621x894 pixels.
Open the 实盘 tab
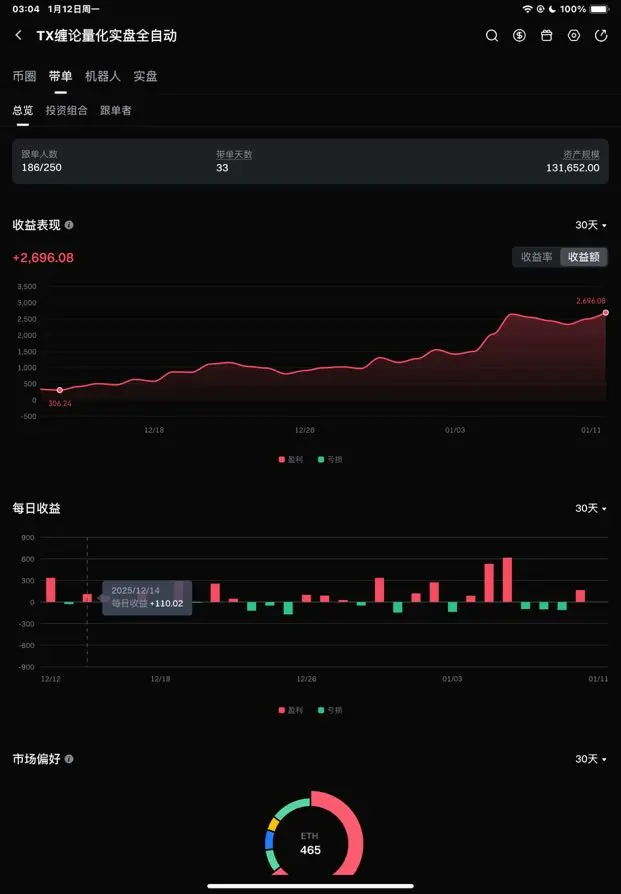coord(145,76)
